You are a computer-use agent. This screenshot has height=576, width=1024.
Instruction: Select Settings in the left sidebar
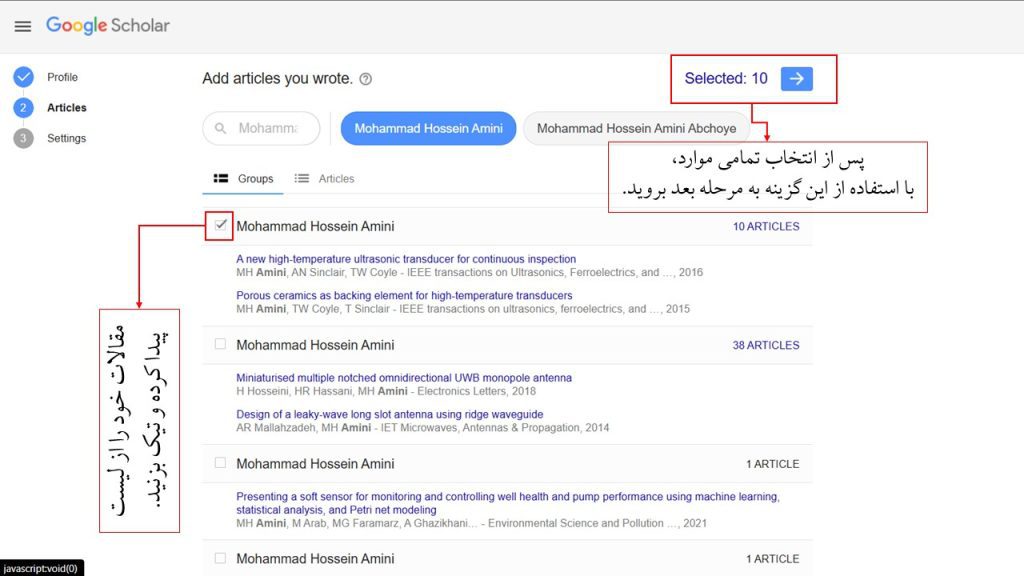tap(66, 138)
